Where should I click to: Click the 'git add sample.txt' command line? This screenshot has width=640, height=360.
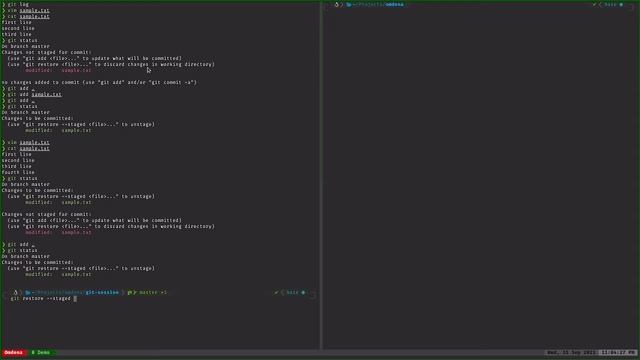coord(34,94)
